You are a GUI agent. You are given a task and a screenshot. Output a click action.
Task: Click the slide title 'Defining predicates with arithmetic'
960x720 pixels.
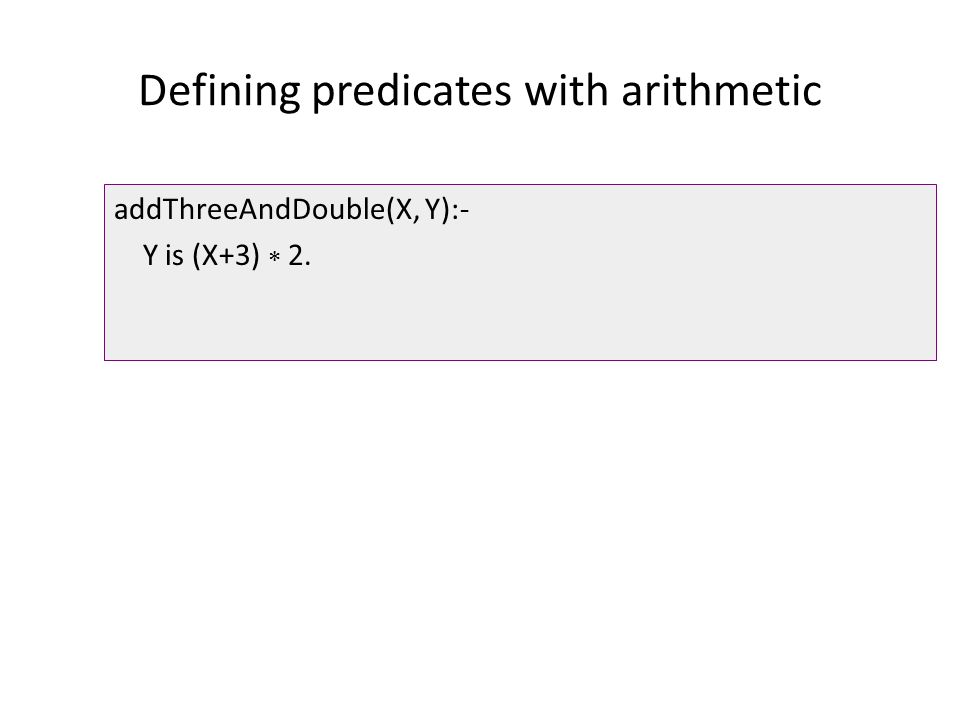pos(480,91)
